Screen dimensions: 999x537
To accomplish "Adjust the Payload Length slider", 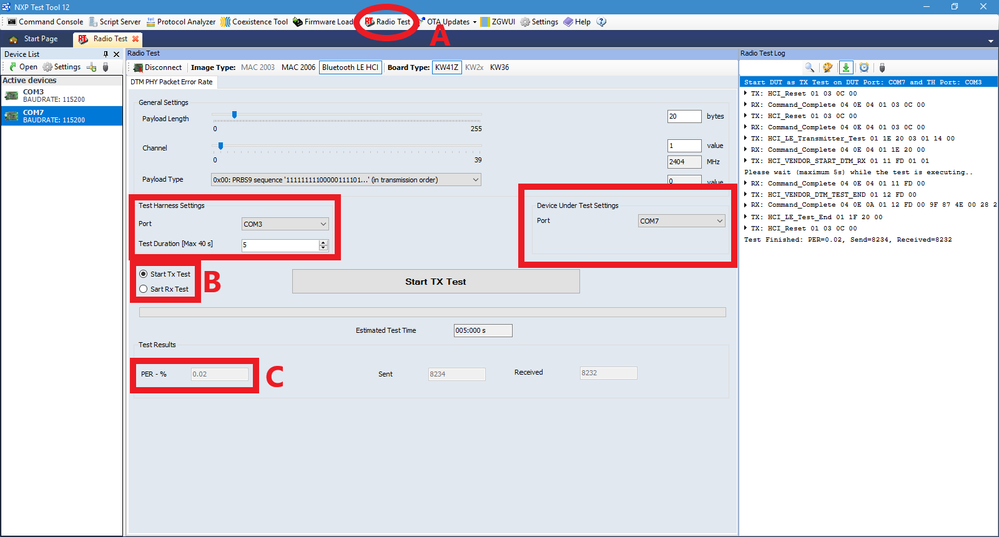I will pyautogui.click(x=234, y=115).
